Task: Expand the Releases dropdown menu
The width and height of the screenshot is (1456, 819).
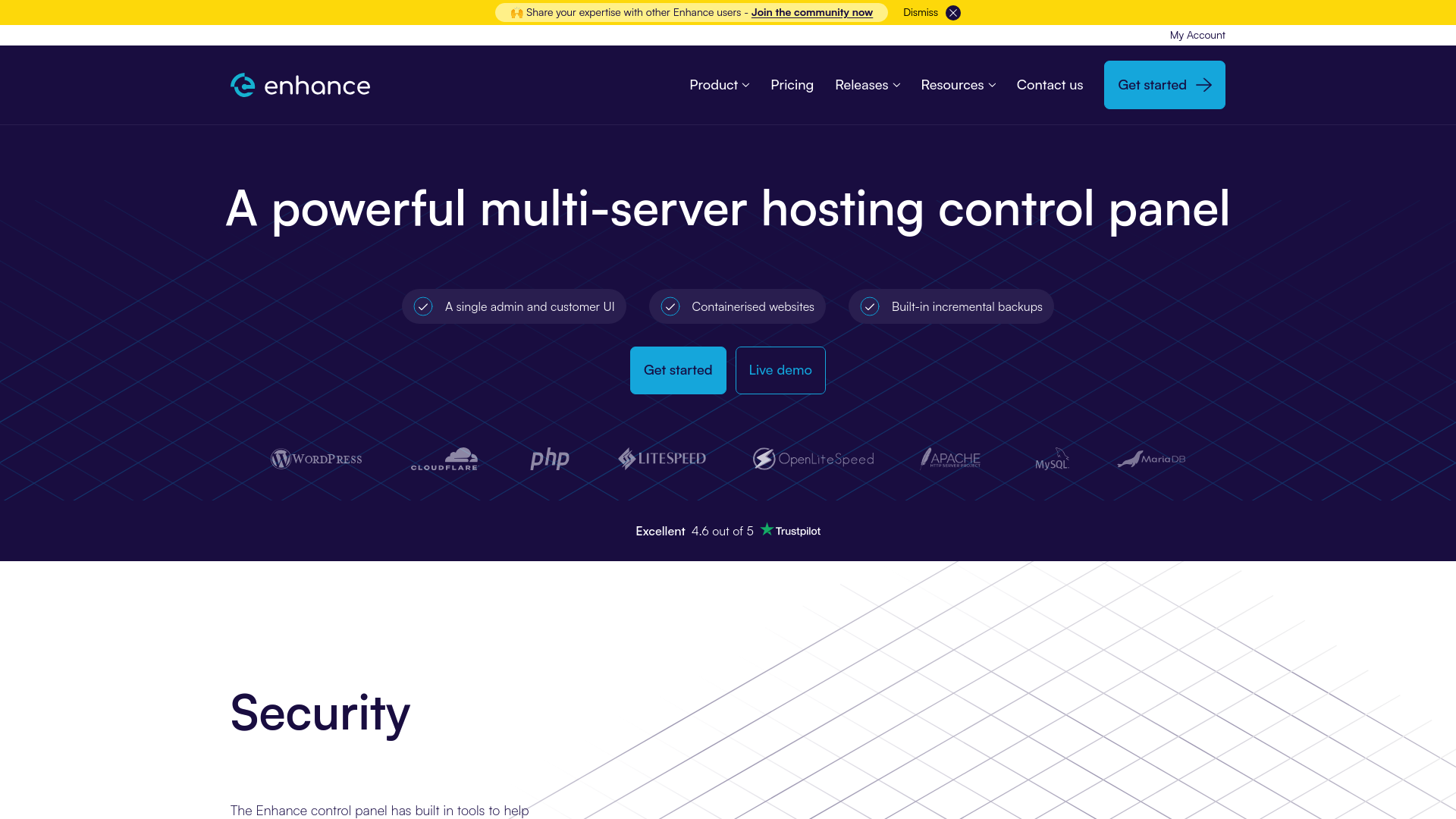Action: point(868,85)
